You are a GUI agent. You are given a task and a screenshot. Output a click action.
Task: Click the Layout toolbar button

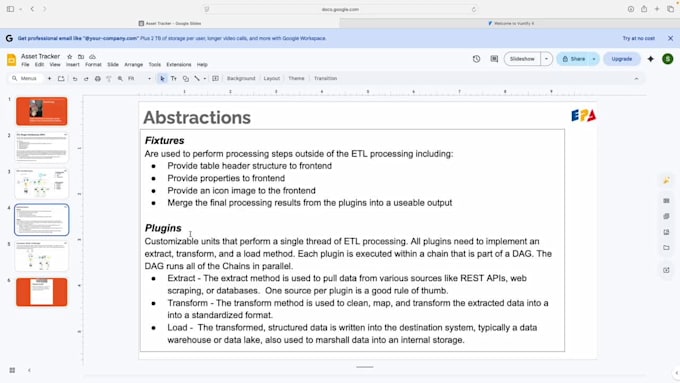point(271,79)
